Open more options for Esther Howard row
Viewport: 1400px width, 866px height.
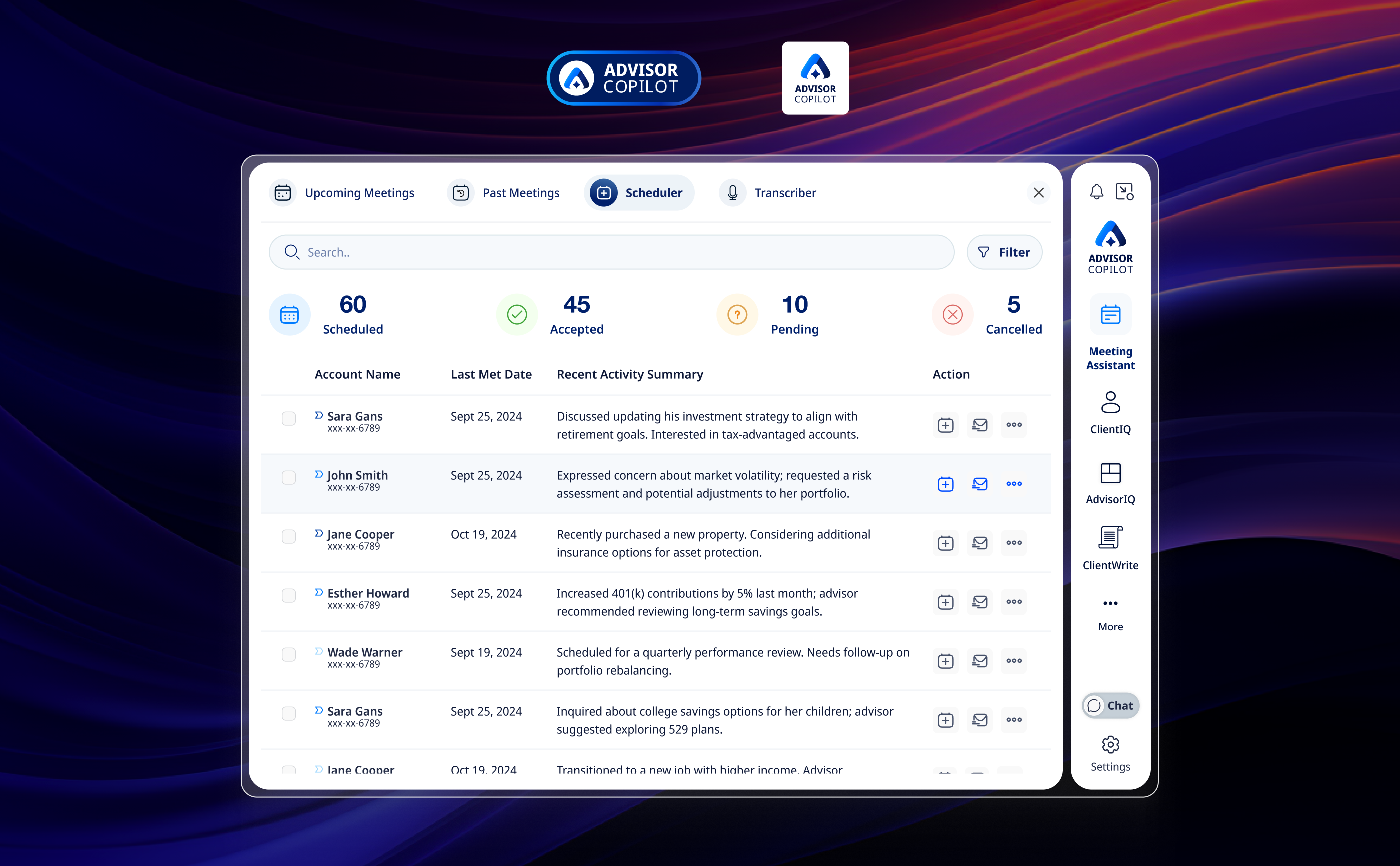1013,602
